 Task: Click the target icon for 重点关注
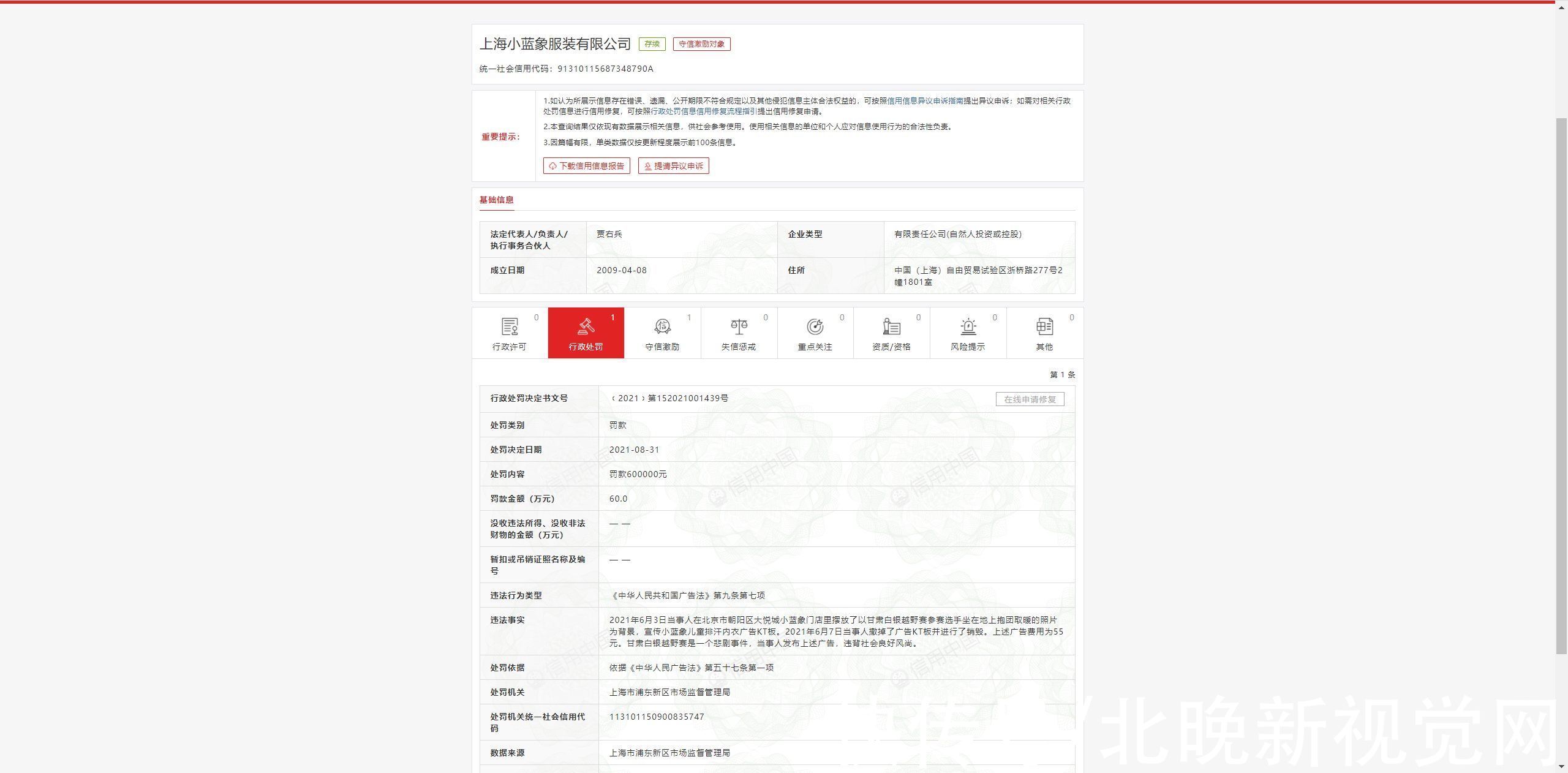pyautogui.click(x=815, y=326)
